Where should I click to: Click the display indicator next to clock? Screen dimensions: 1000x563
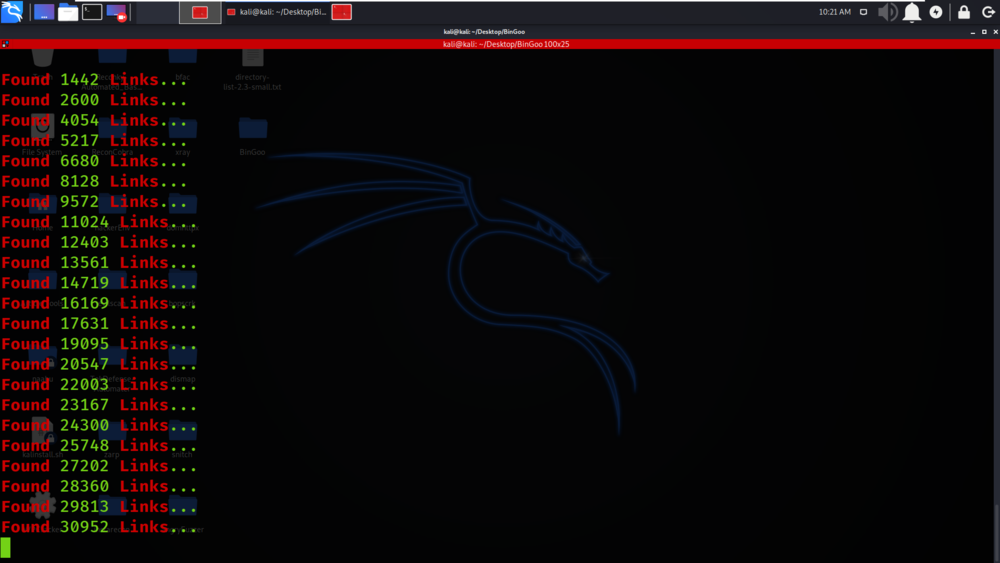click(864, 12)
